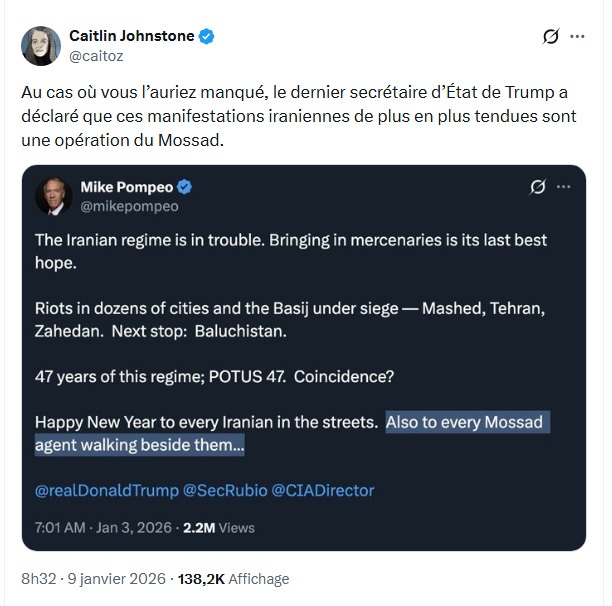Open the Grok icon in the quoted Pompeo tweet
The width and height of the screenshot is (612, 606).
tap(536, 187)
